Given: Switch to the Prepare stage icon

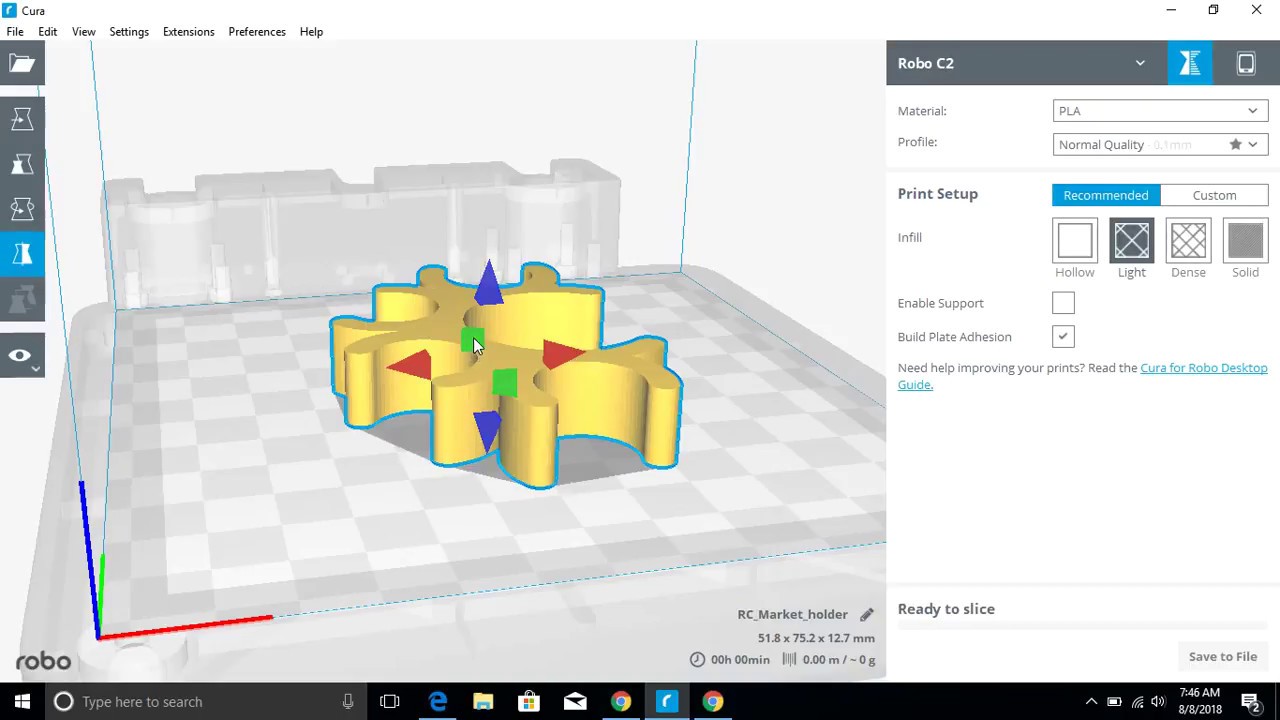Looking at the screenshot, I should pyautogui.click(x=1189, y=63).
